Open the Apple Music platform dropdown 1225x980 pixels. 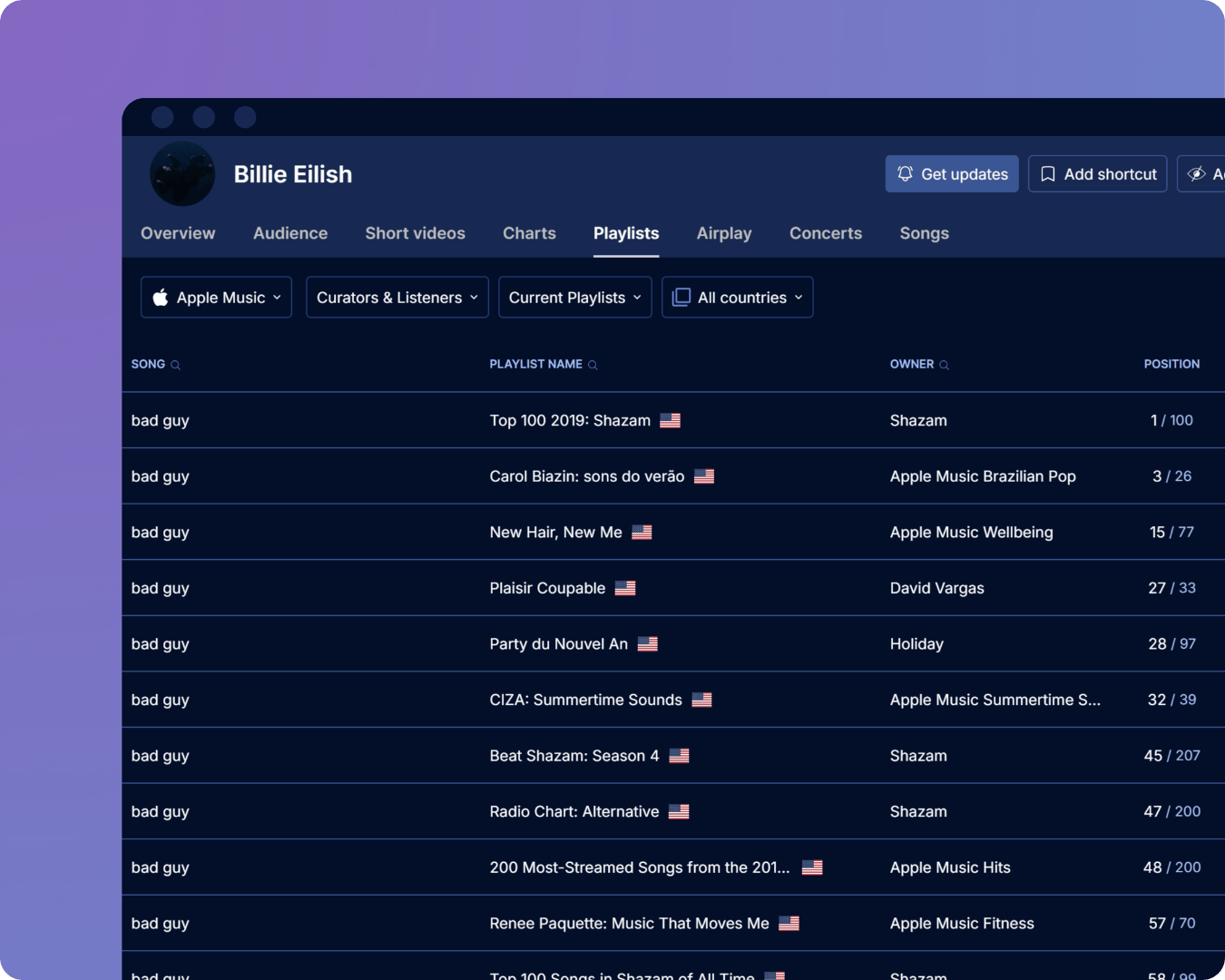[216, 297]
